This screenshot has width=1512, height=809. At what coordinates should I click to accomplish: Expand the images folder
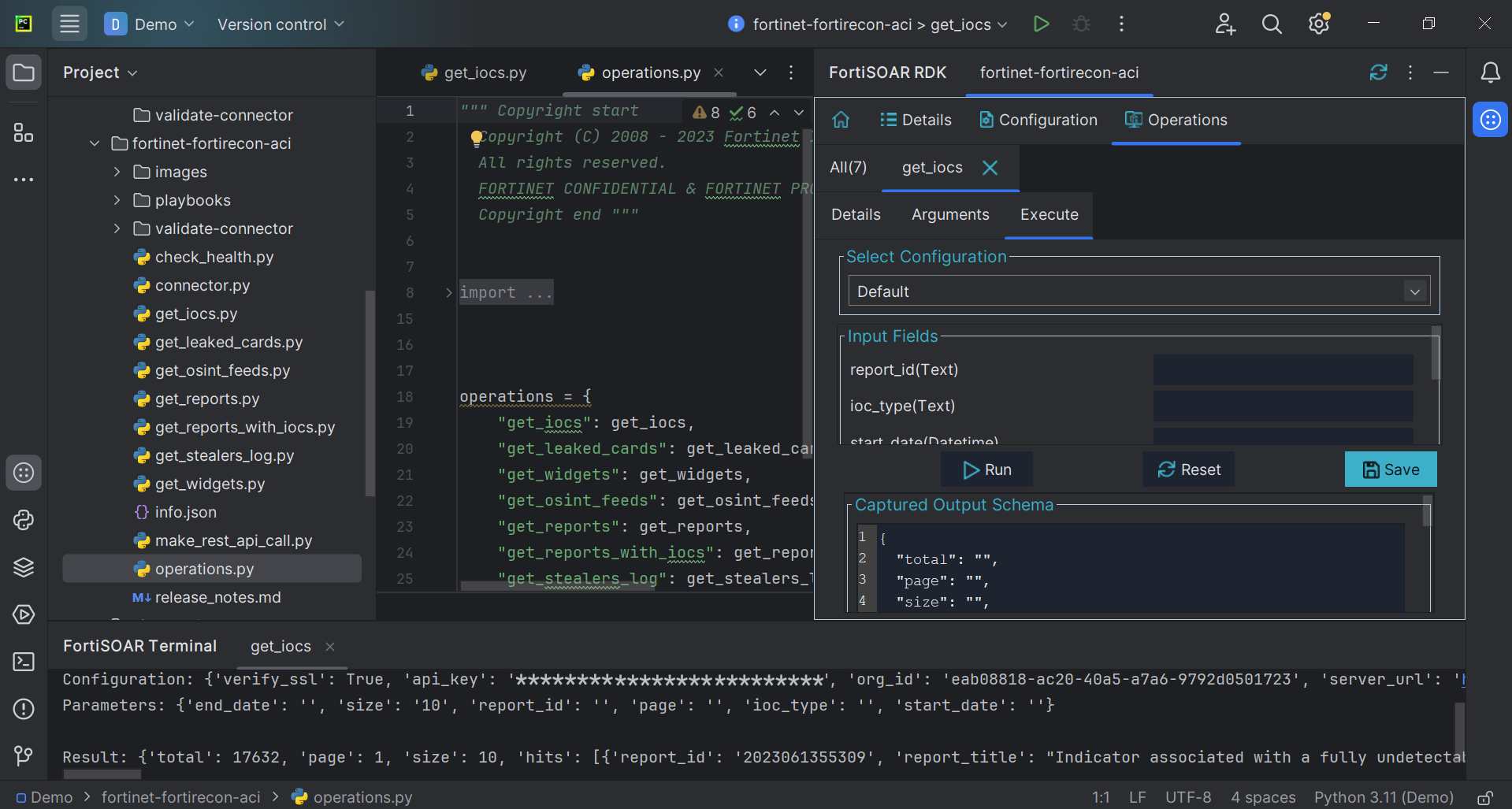coord(117,172)
